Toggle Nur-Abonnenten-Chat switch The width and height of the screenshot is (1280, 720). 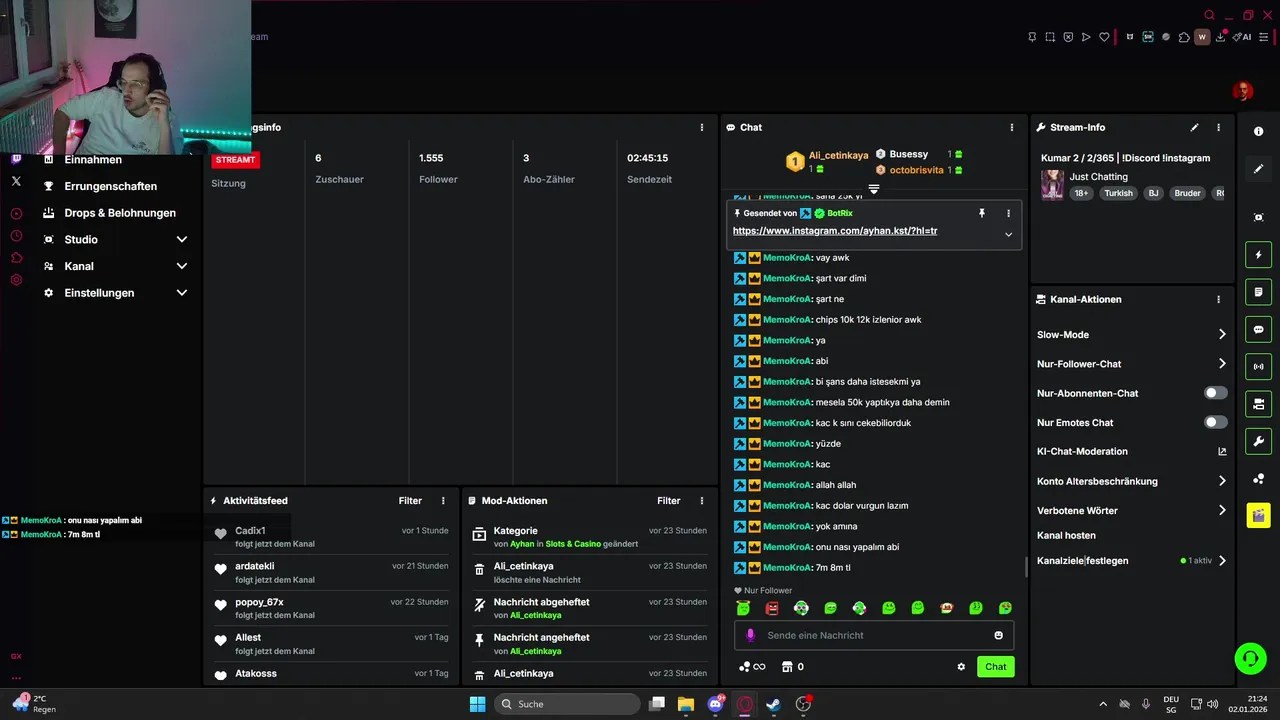pyautogui.click(x=1215, y=393)
